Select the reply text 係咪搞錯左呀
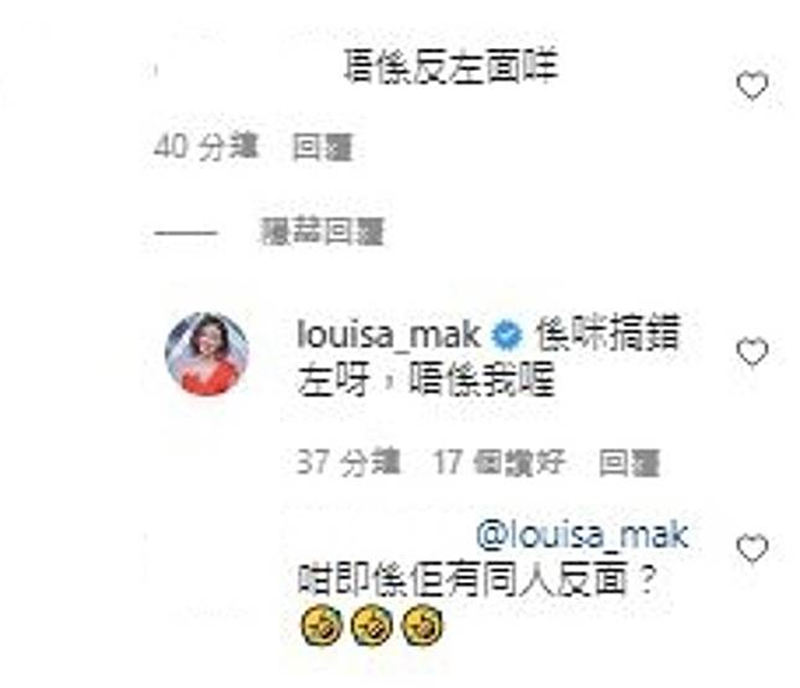 [x=489, y=356]
